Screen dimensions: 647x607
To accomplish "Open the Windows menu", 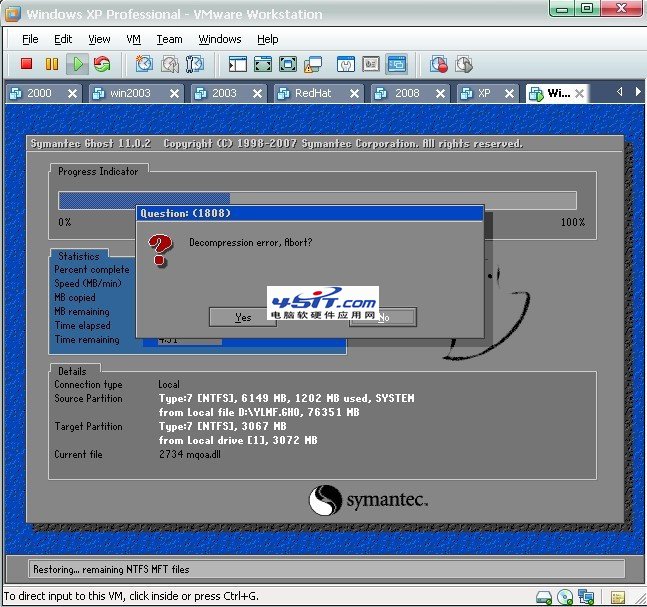I will coord(220,39).
